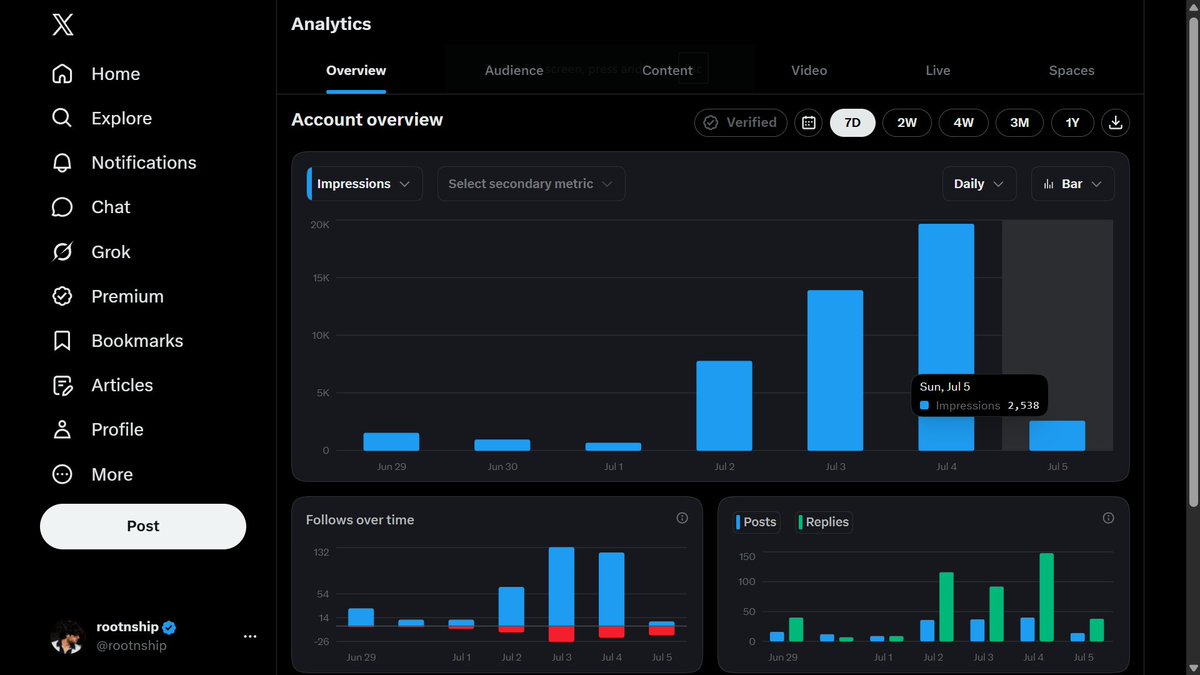1200x675 pixels.
Task: Click the tooltip value 2,538
Action: pyautogui.click(x=1023, y=406)
